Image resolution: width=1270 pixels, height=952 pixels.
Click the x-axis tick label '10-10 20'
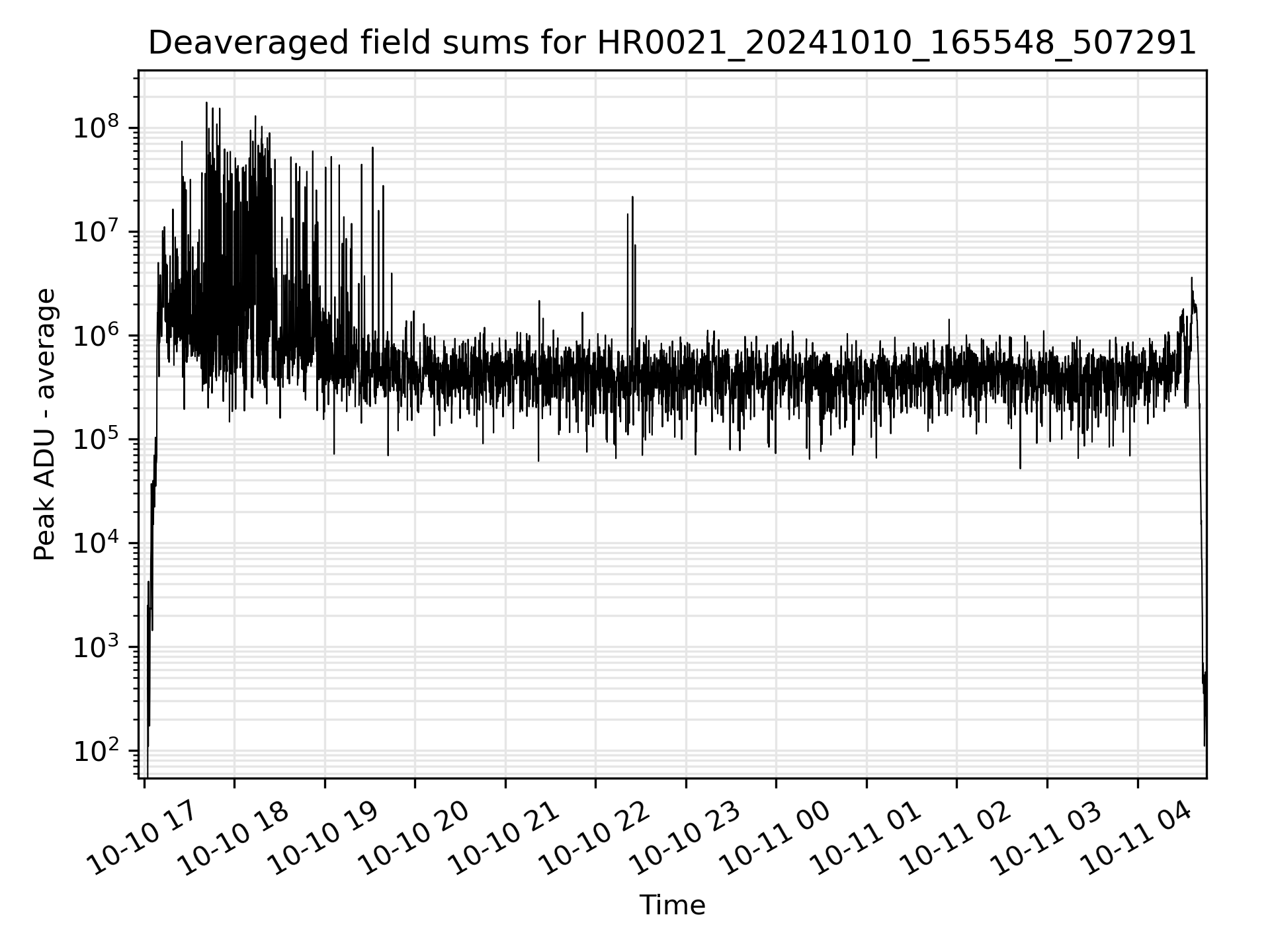(x=415, y=838)
